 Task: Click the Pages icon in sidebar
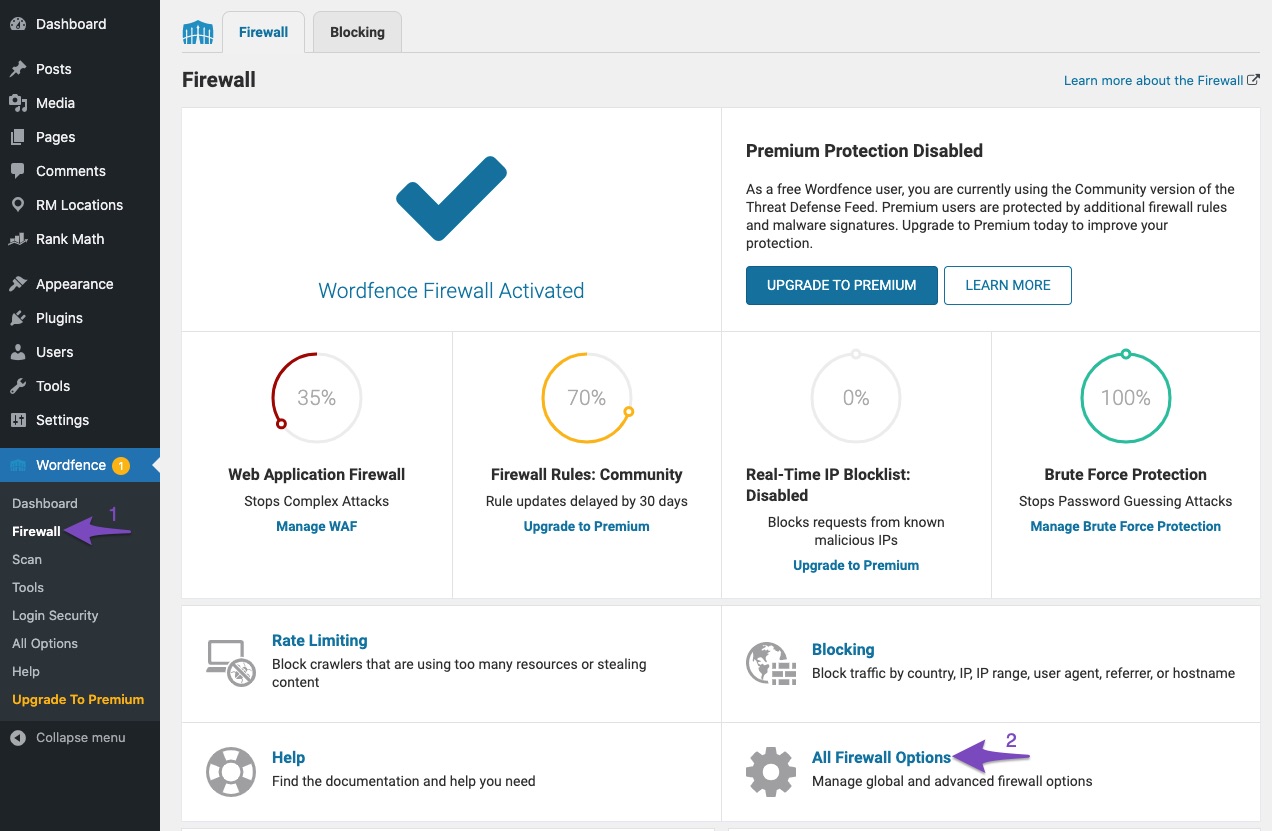(18, 137)
